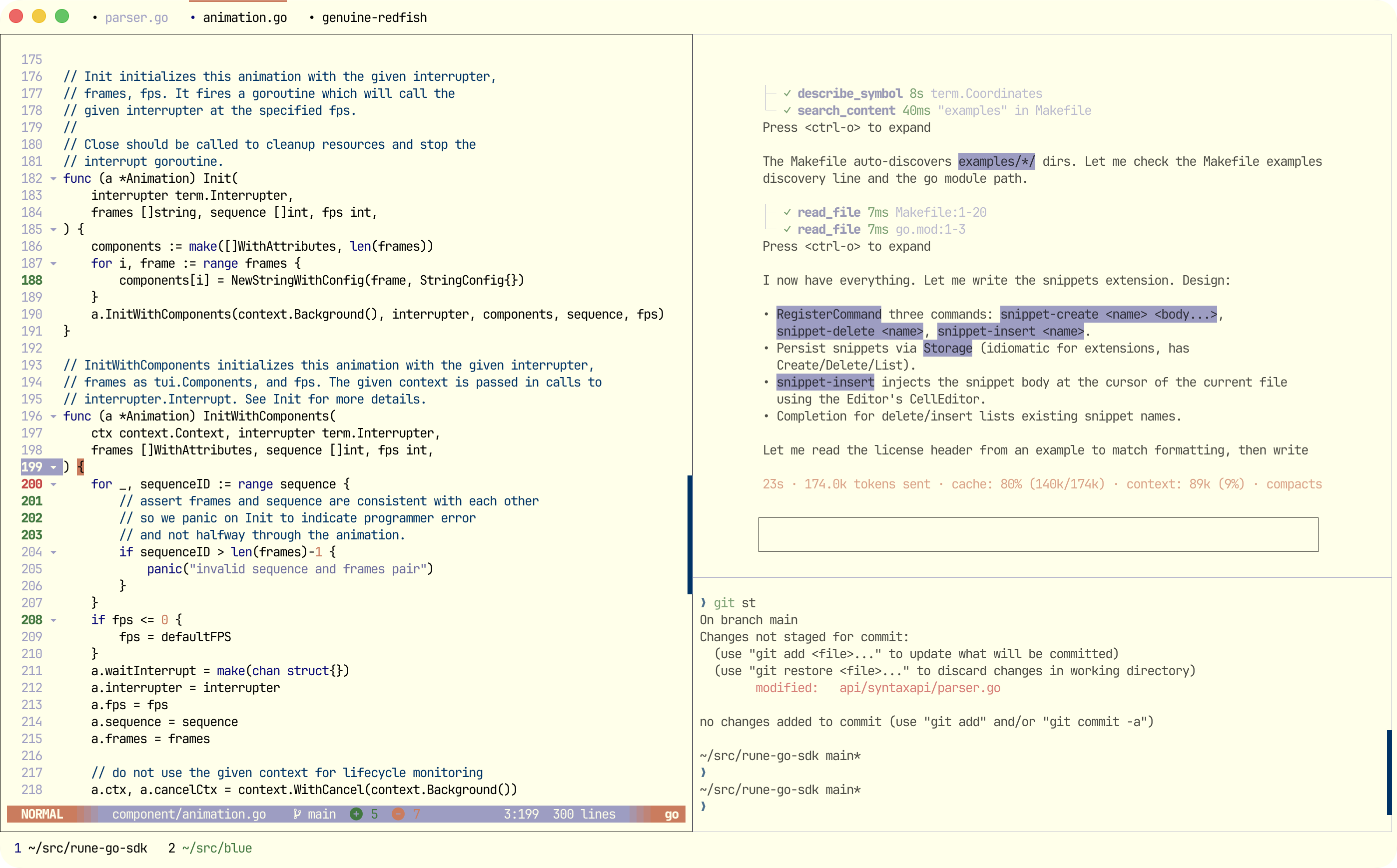Click the checkmark next to read_file Makefile

[787, 212]
